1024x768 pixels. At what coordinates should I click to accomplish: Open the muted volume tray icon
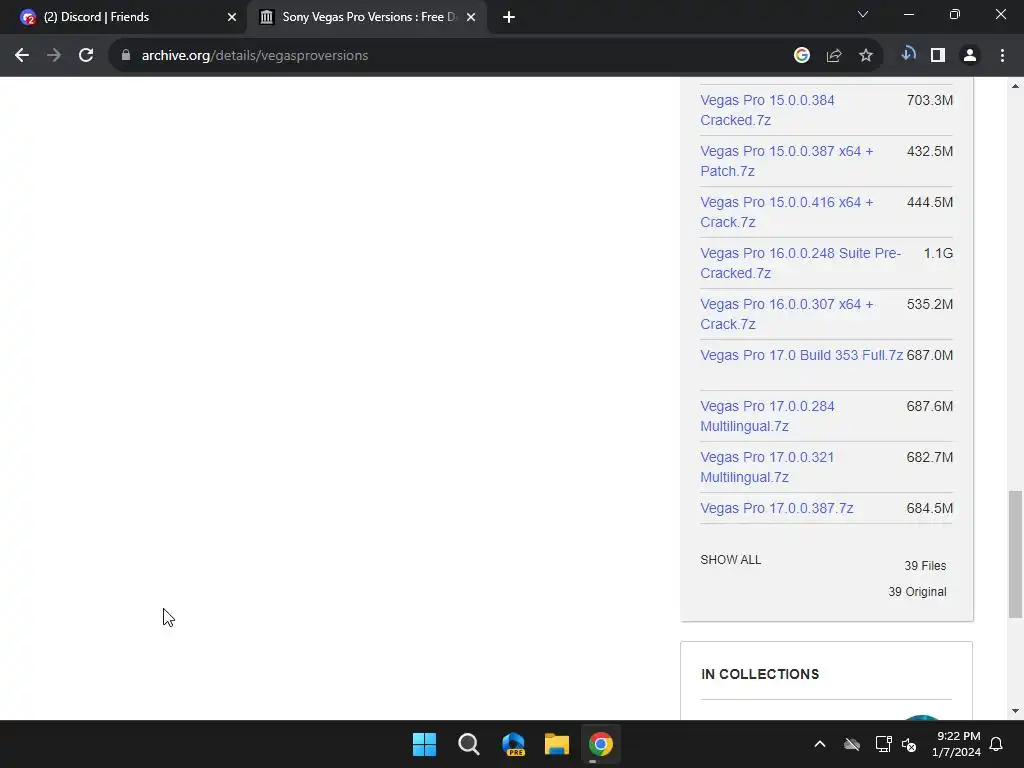(x=909, y=744)
